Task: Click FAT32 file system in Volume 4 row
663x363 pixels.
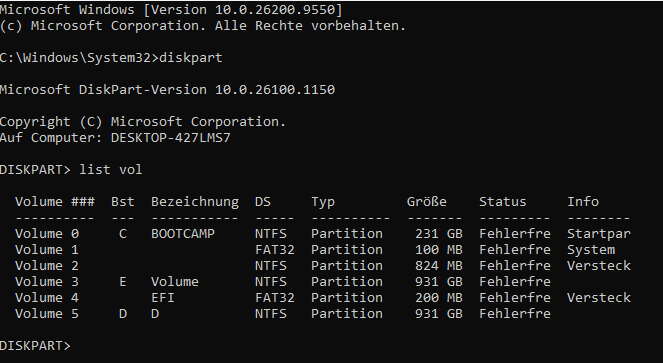Action: point(275,298)
